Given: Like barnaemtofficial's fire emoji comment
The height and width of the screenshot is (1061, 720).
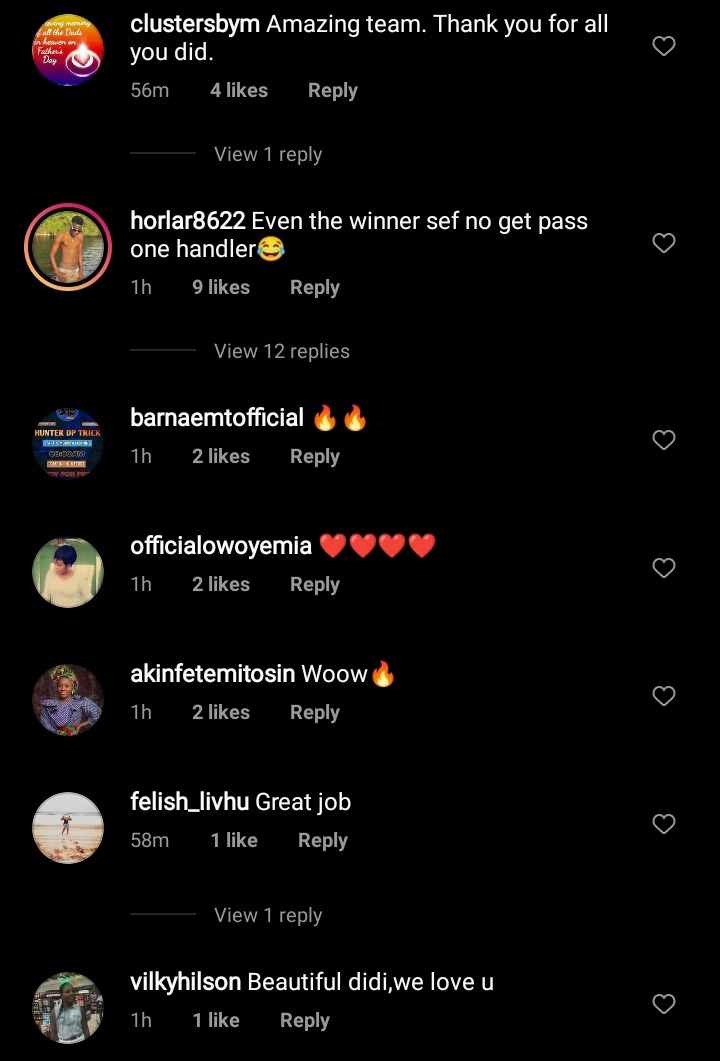Looking at the screenshot, I should tap(664, 440).
